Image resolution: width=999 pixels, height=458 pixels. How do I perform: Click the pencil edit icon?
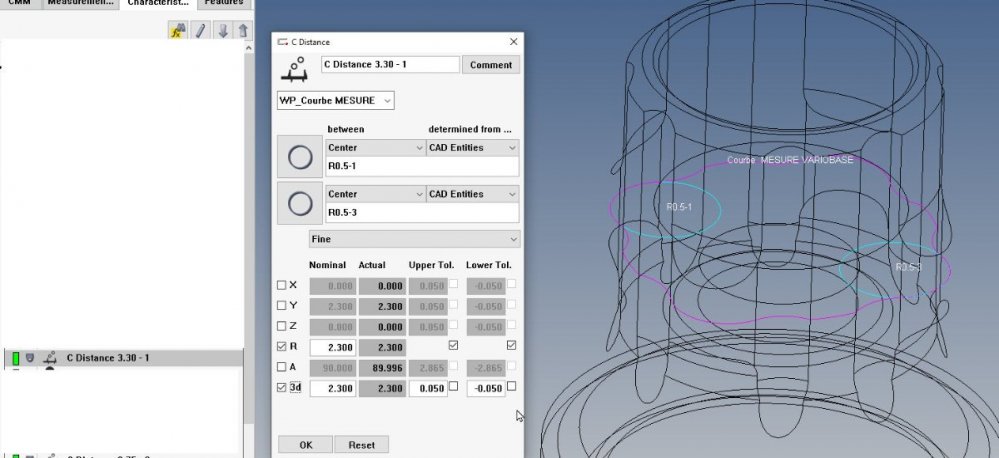[201, 30]
